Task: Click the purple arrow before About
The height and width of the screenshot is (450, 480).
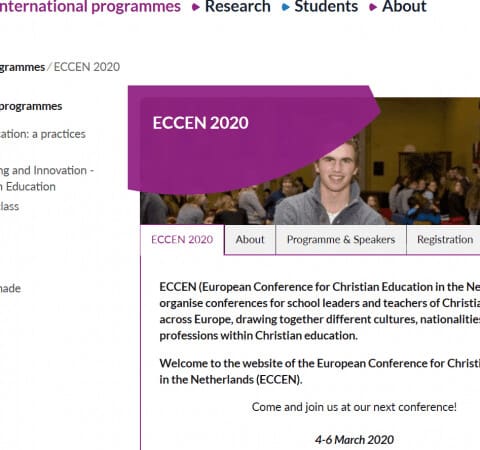Action: tap(373, 7)
